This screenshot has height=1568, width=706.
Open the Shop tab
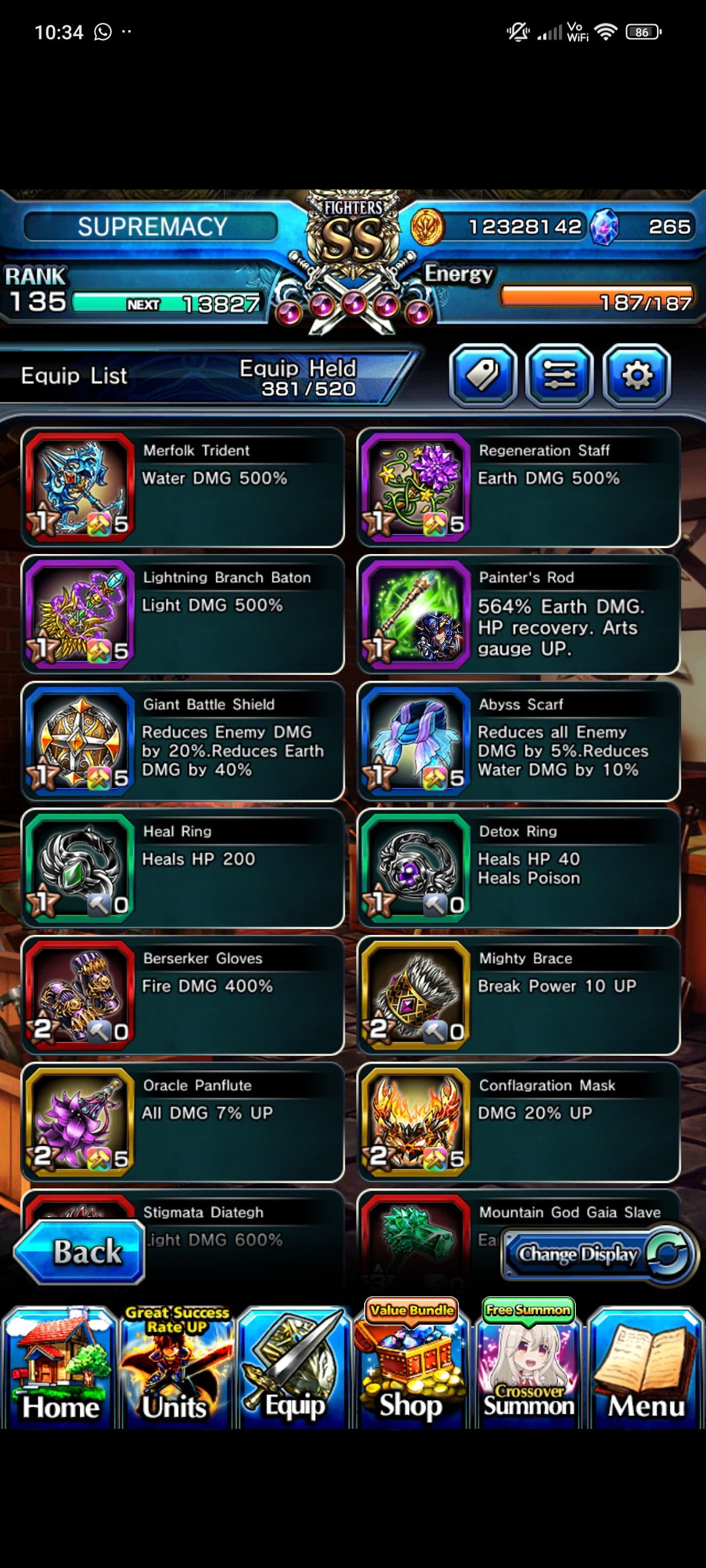[411, 1367]
